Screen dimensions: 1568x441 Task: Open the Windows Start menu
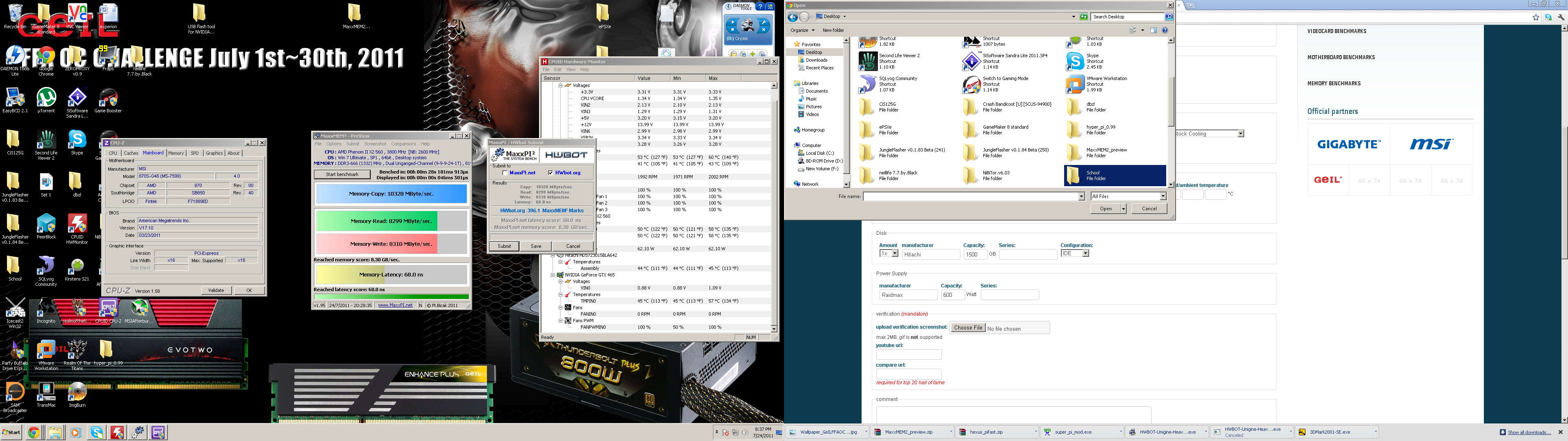click(x=11, y=432)
